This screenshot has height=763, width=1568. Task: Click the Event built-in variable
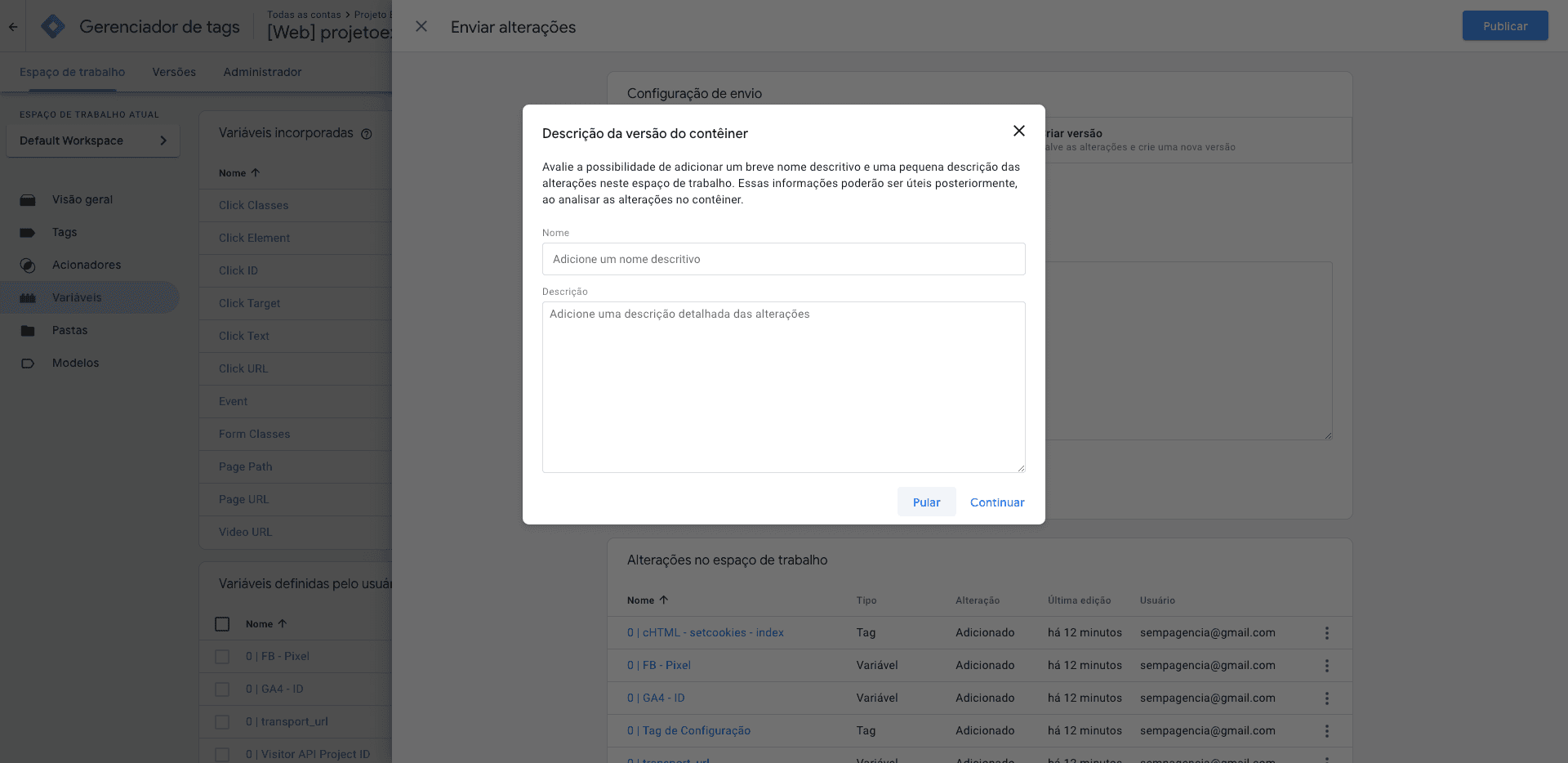point(234,401)
